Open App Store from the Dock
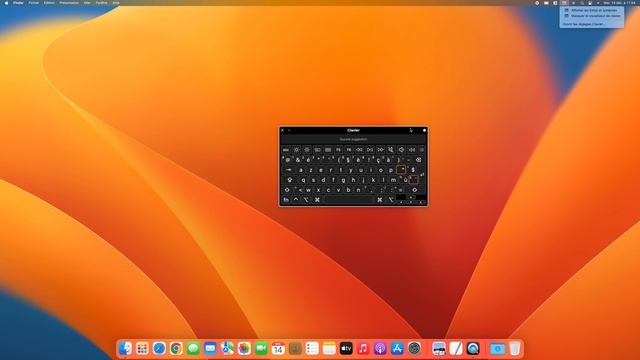Screen dimensions: 640x360 tap(397, 348)
